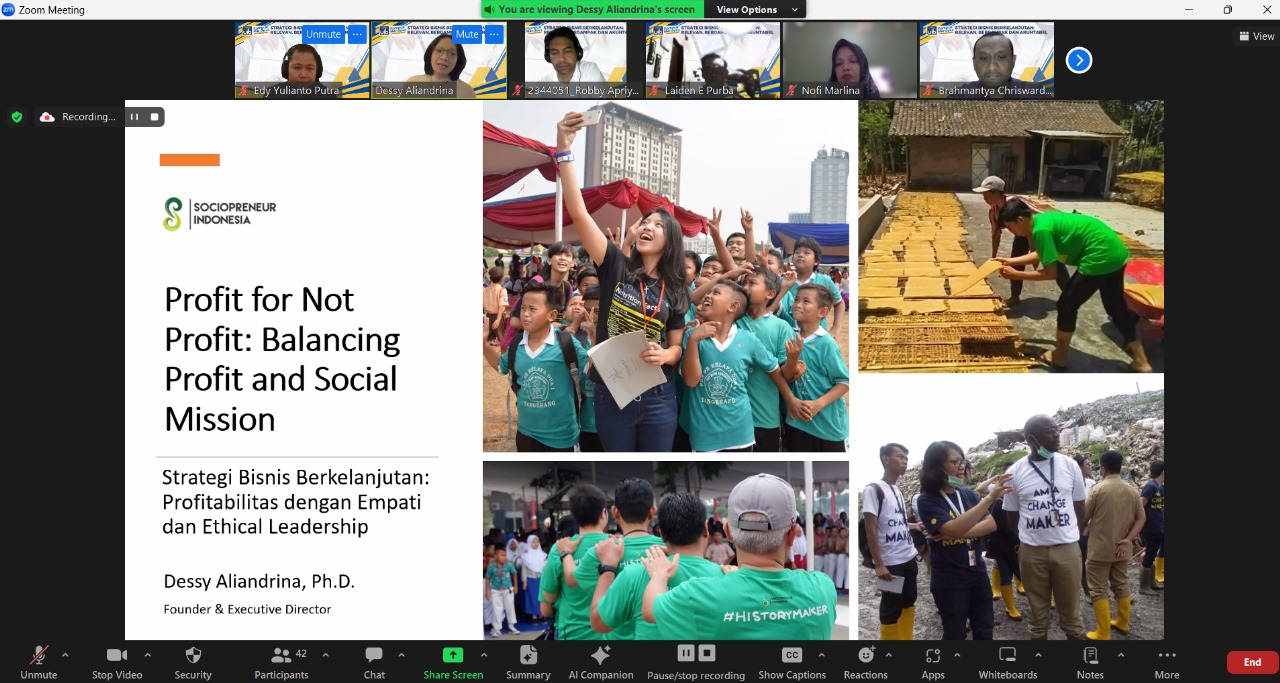Screen dimensions: 1280x683
Task: Pause the recording in the toolbar
Action: click(686, 653)
